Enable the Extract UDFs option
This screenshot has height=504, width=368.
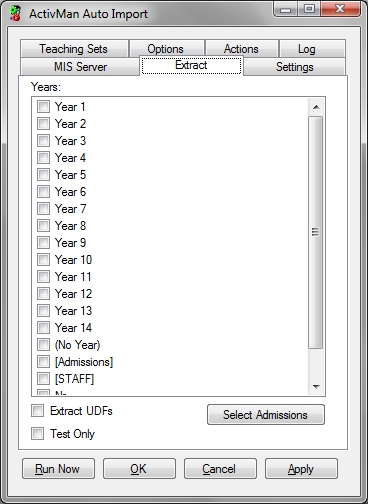pos(37,411)
